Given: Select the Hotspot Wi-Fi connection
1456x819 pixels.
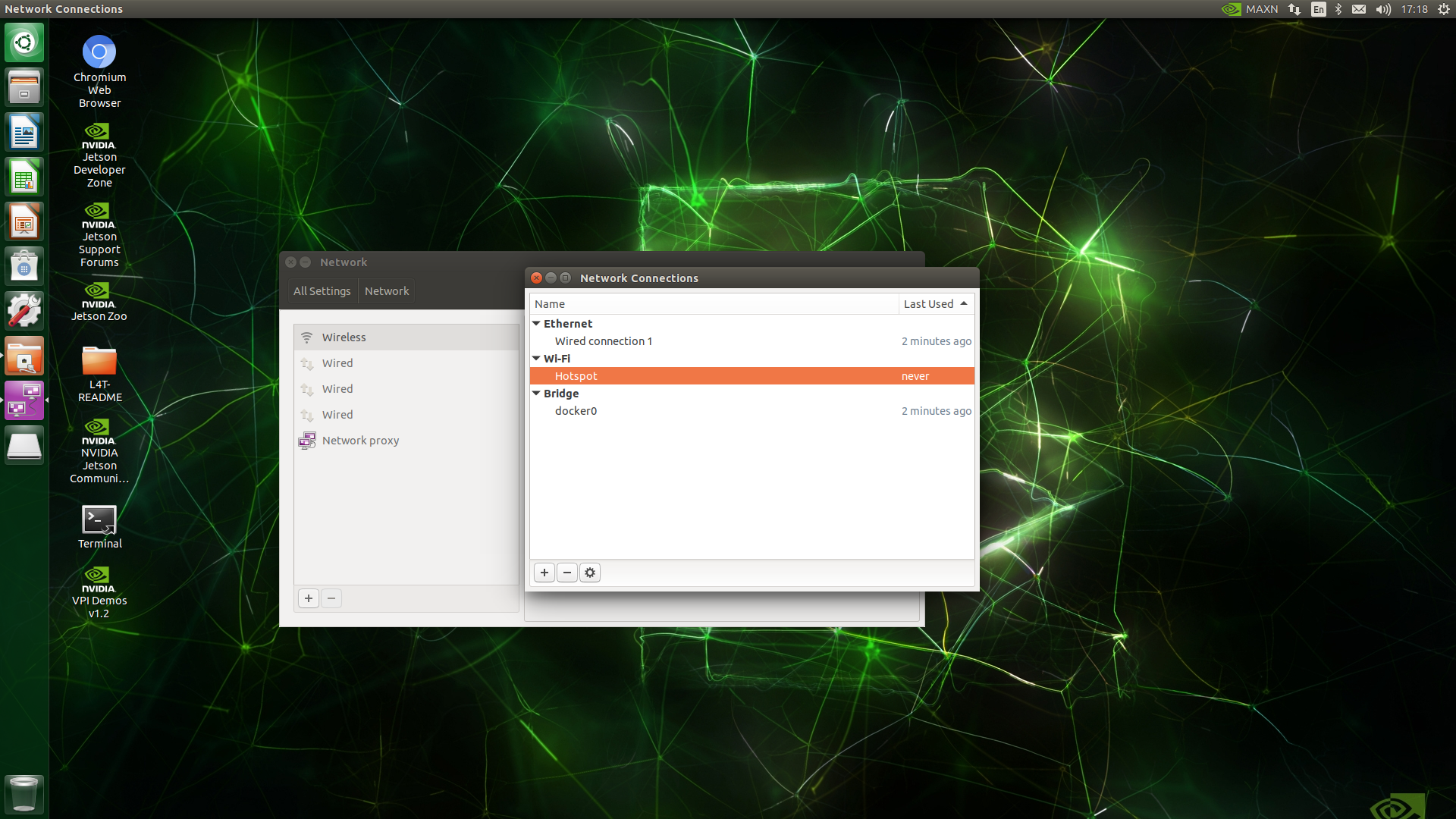Looking at the screenshot, I should (x=752, y=376).
